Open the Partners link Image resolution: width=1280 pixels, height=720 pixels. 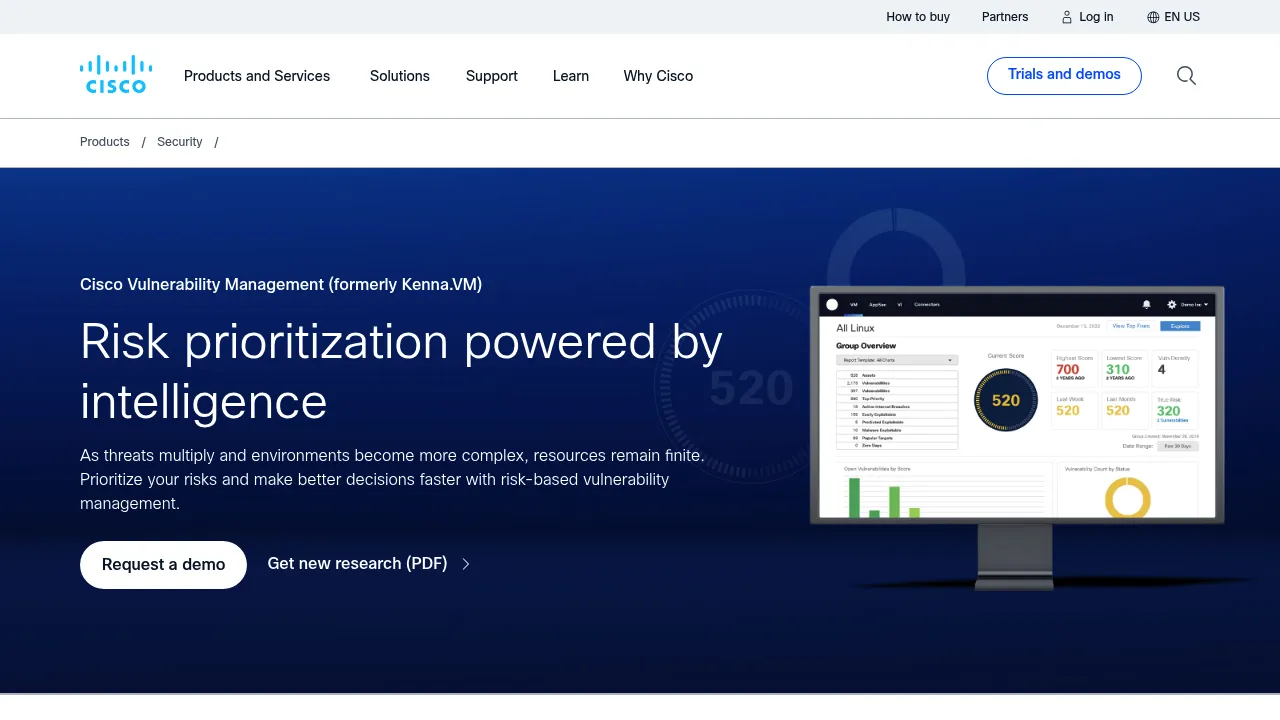pos(1005,17)
